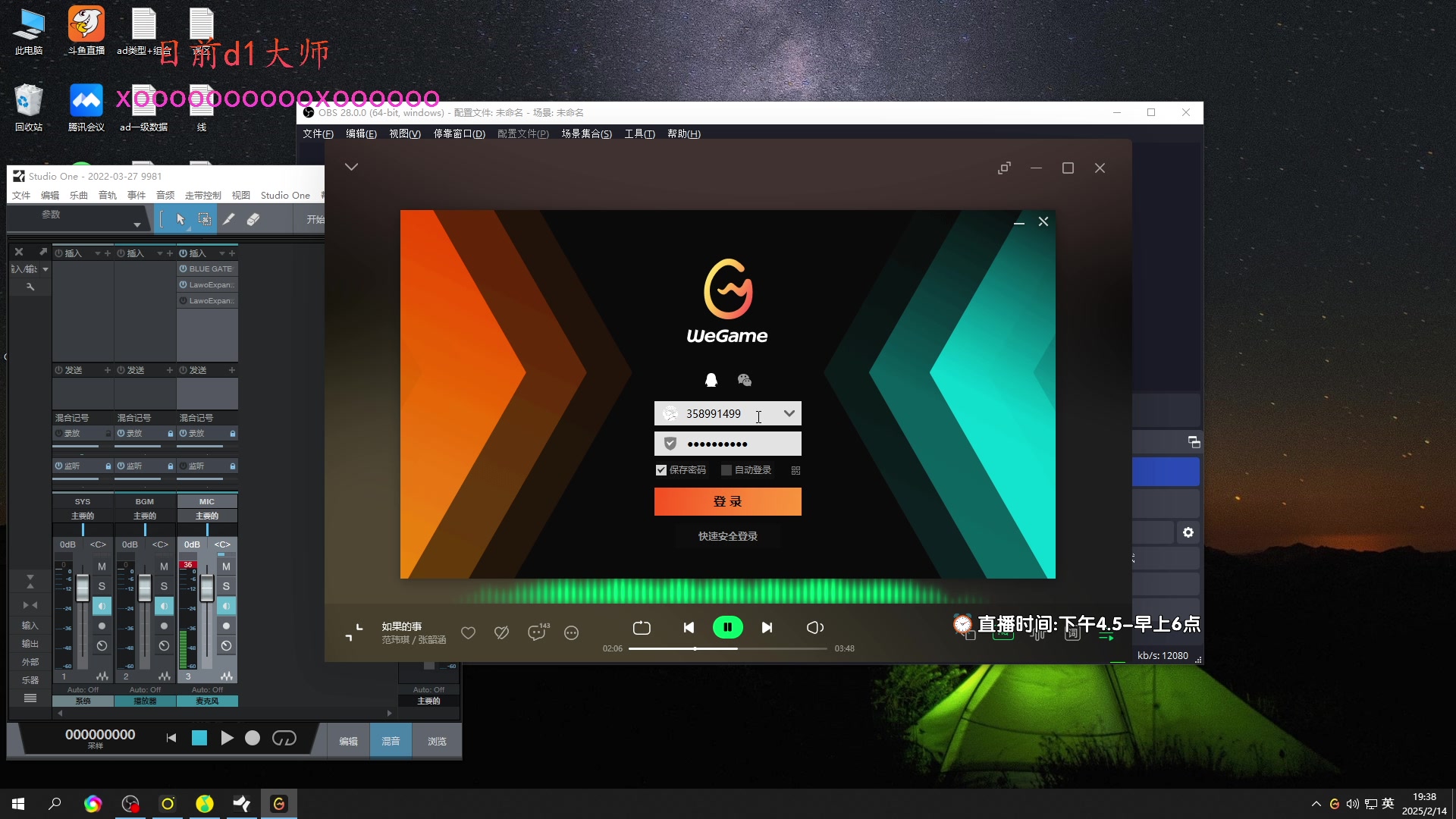Open OBS 文件(F) menu

tap(318, 133)
